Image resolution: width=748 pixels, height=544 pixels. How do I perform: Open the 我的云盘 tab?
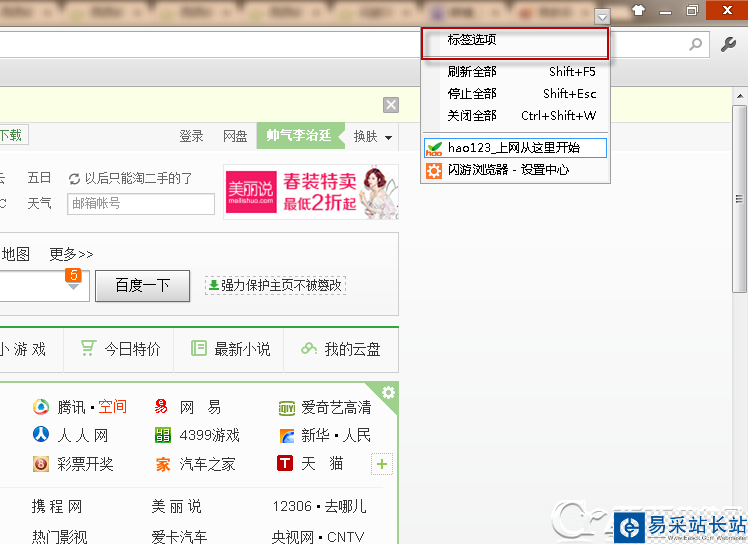pos(341,349)
